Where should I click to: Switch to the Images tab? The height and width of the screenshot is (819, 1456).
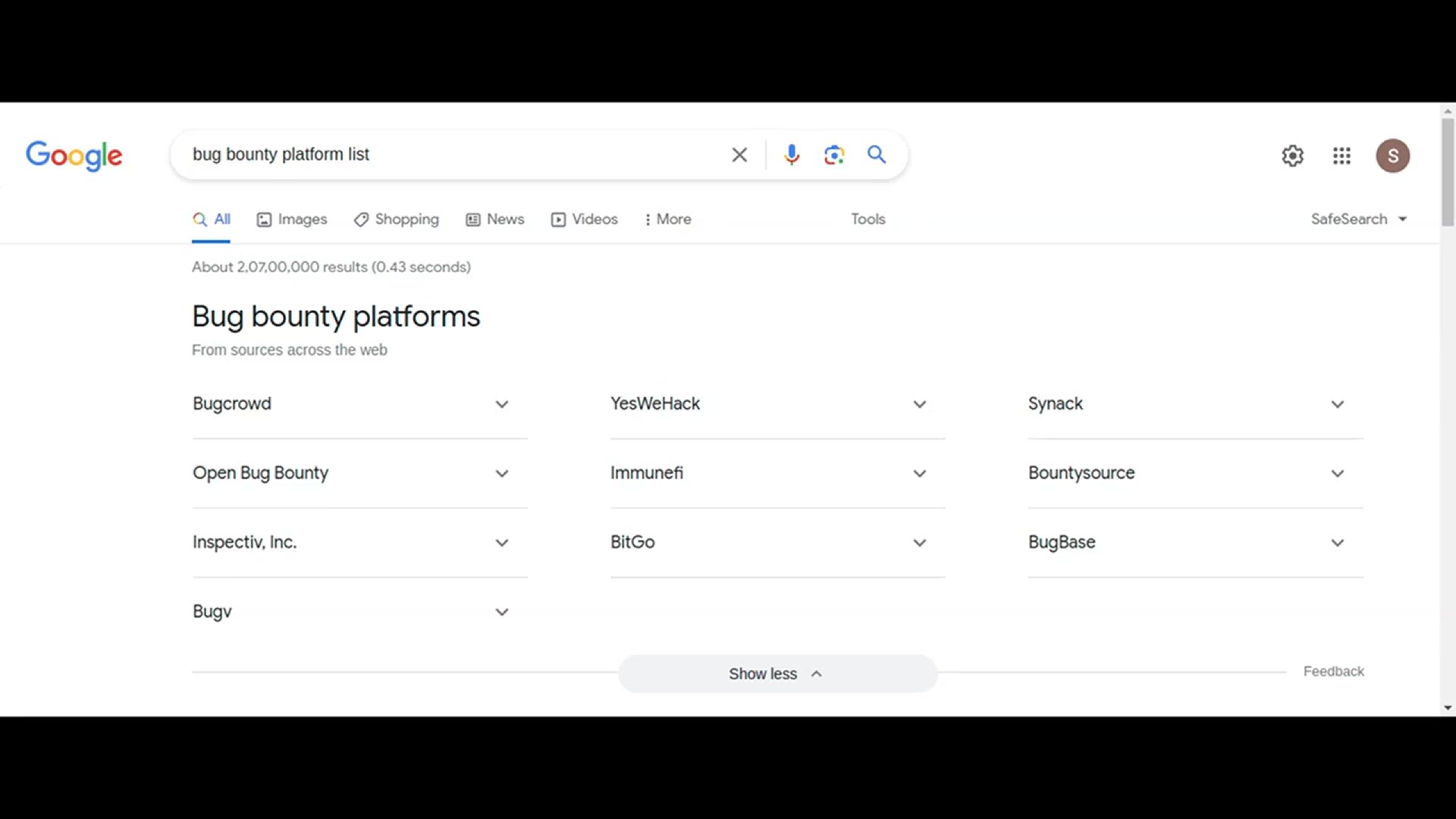point(292,219)
